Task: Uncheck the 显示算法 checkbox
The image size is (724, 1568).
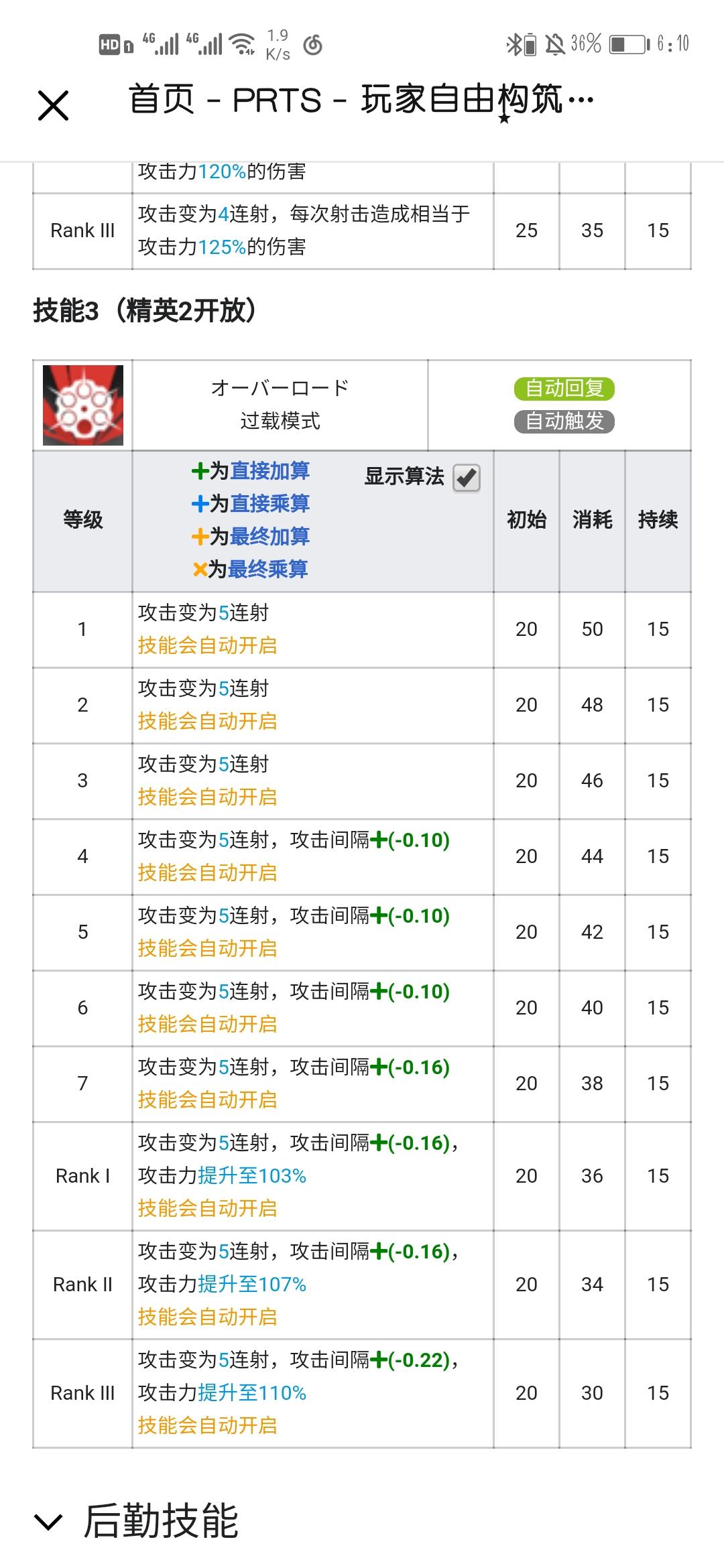Action: click(x=467, y=478)
